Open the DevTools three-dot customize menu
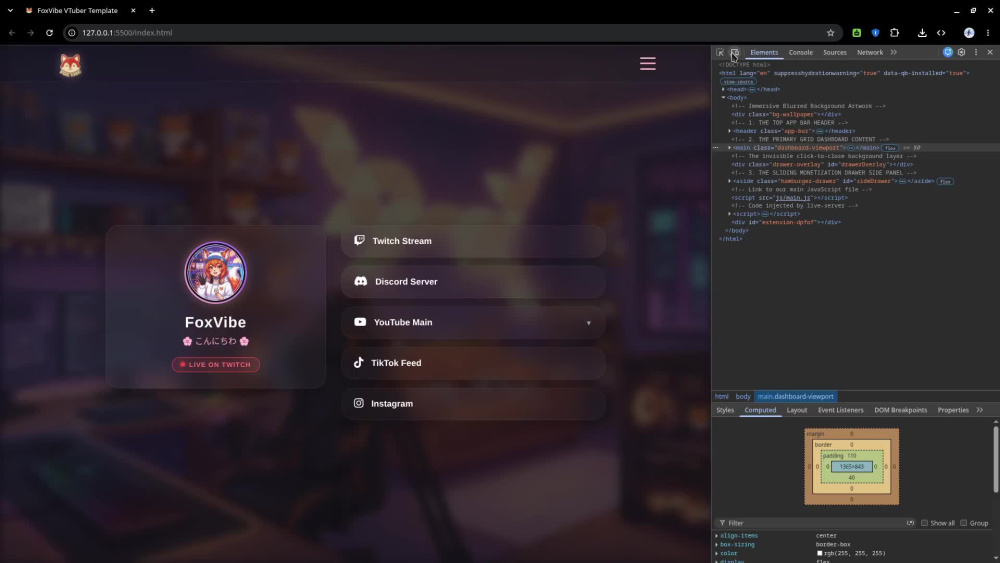Image resolution: width=1000 pixels, height=563 pixels. tap(976, 52)
